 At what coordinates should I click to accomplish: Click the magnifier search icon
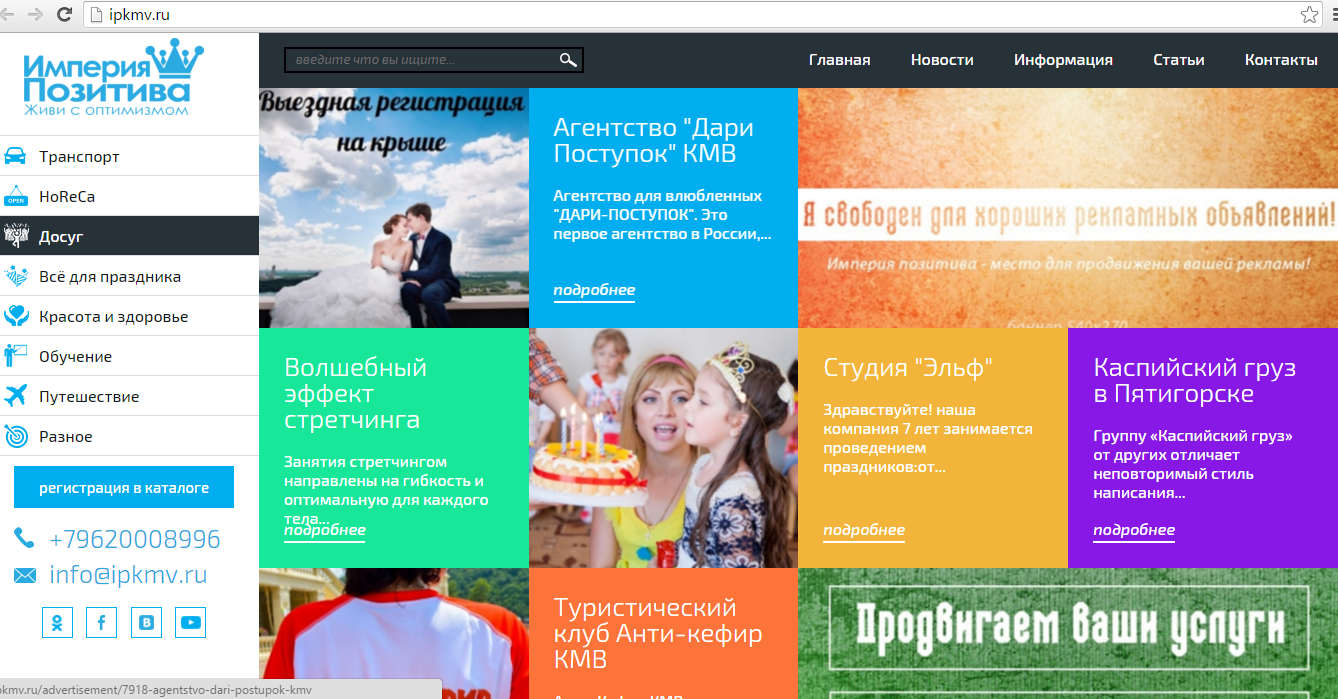pos(568,60)
